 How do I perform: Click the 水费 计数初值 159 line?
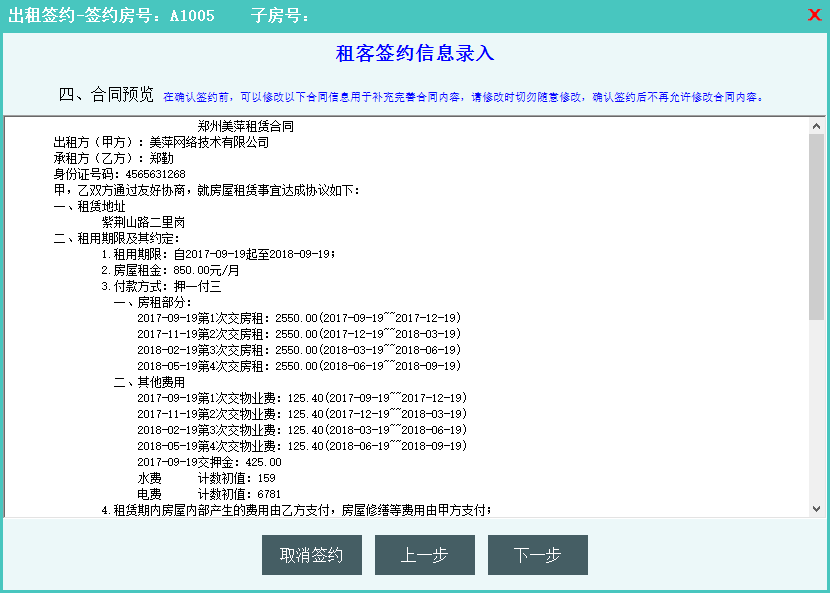tap(198, 478)
